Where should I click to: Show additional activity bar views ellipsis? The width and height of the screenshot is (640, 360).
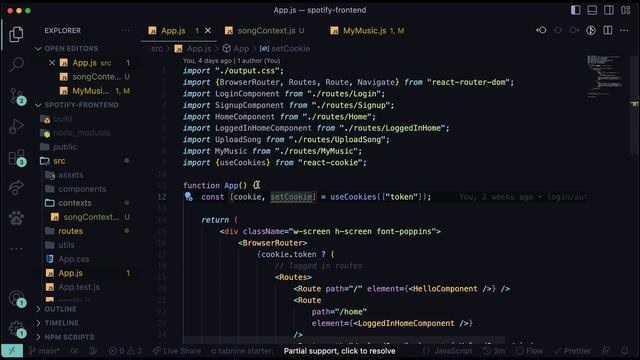point(16,249)
